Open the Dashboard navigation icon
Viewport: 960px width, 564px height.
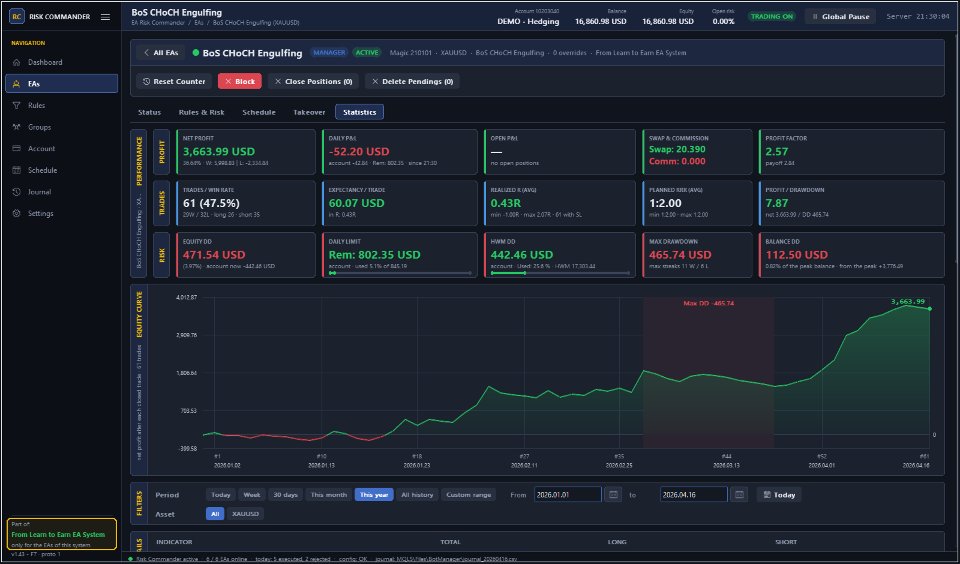point(17,62)
